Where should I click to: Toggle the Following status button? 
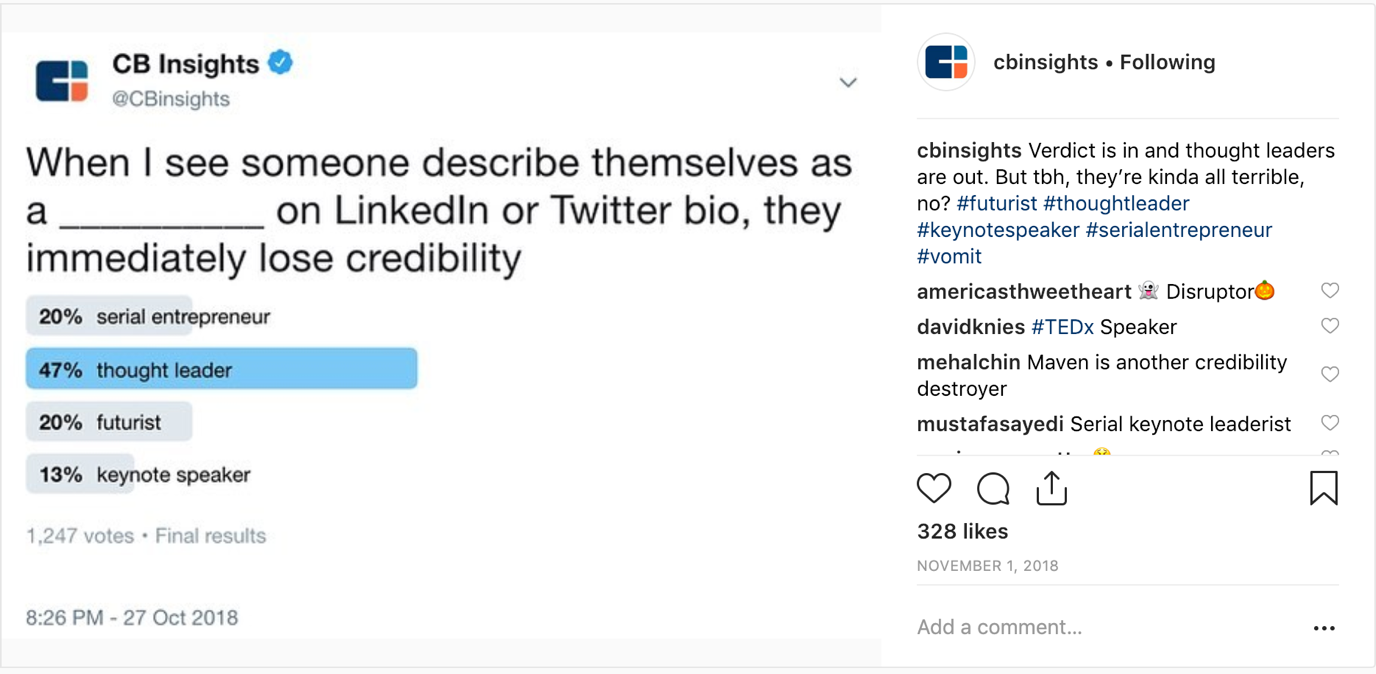[1167, 62]
